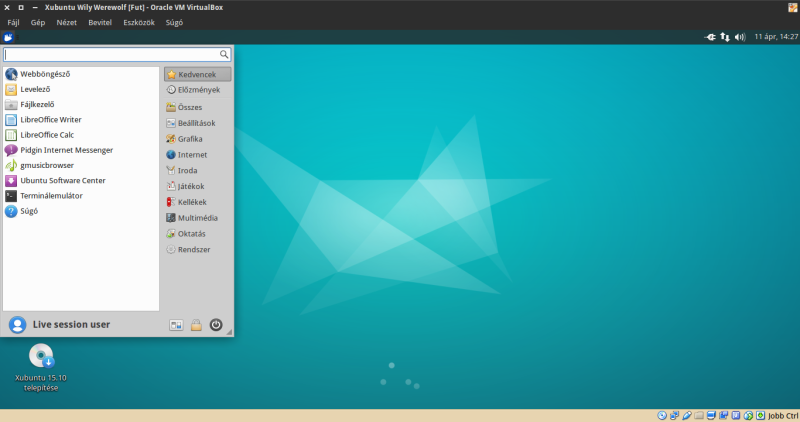This screenshot has height=422, width=800.
Task: Grab the menu resize grip corner
Action: (x=230, y=332)
